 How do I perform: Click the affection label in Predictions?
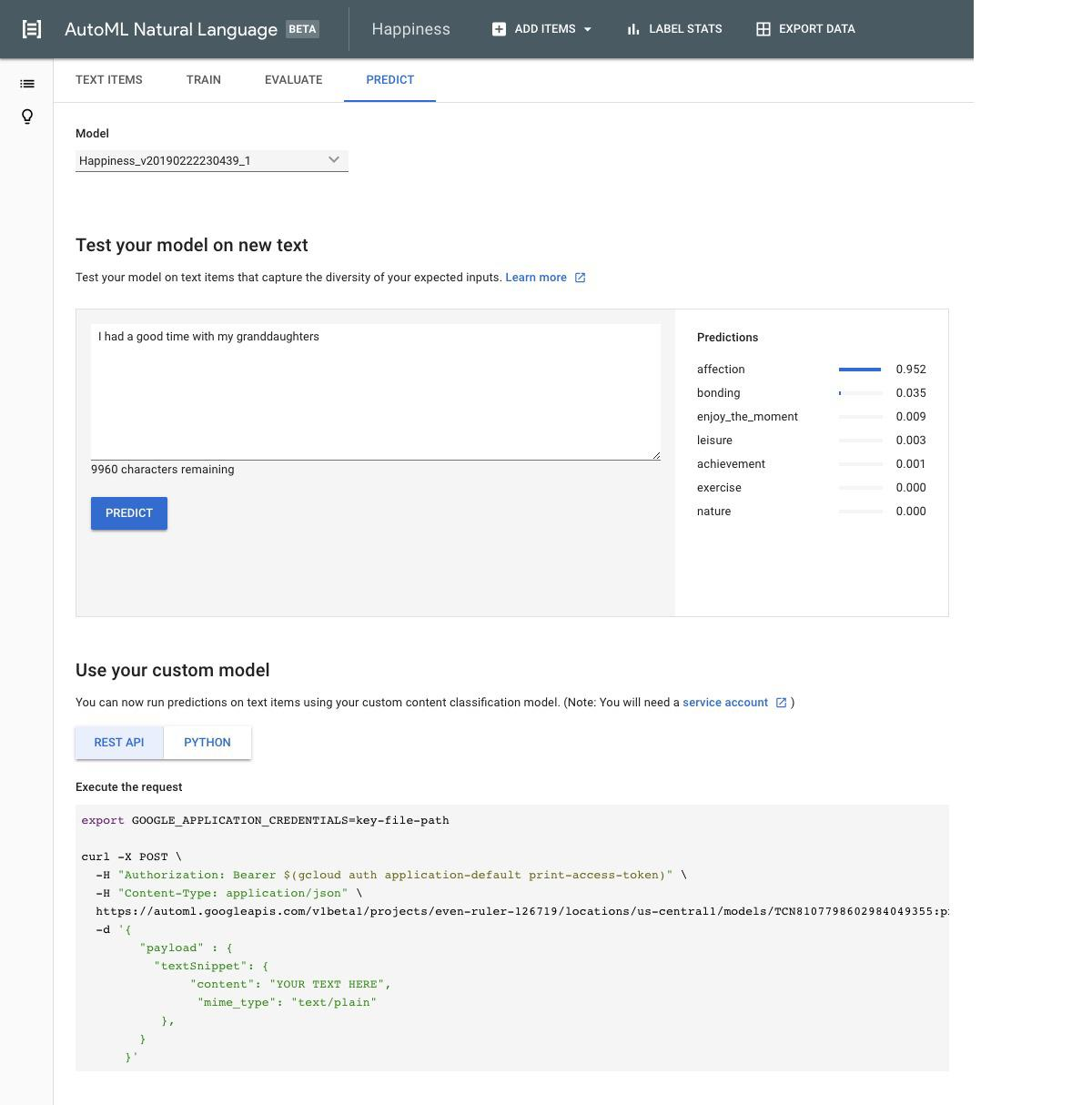click(x=721, y=370)
